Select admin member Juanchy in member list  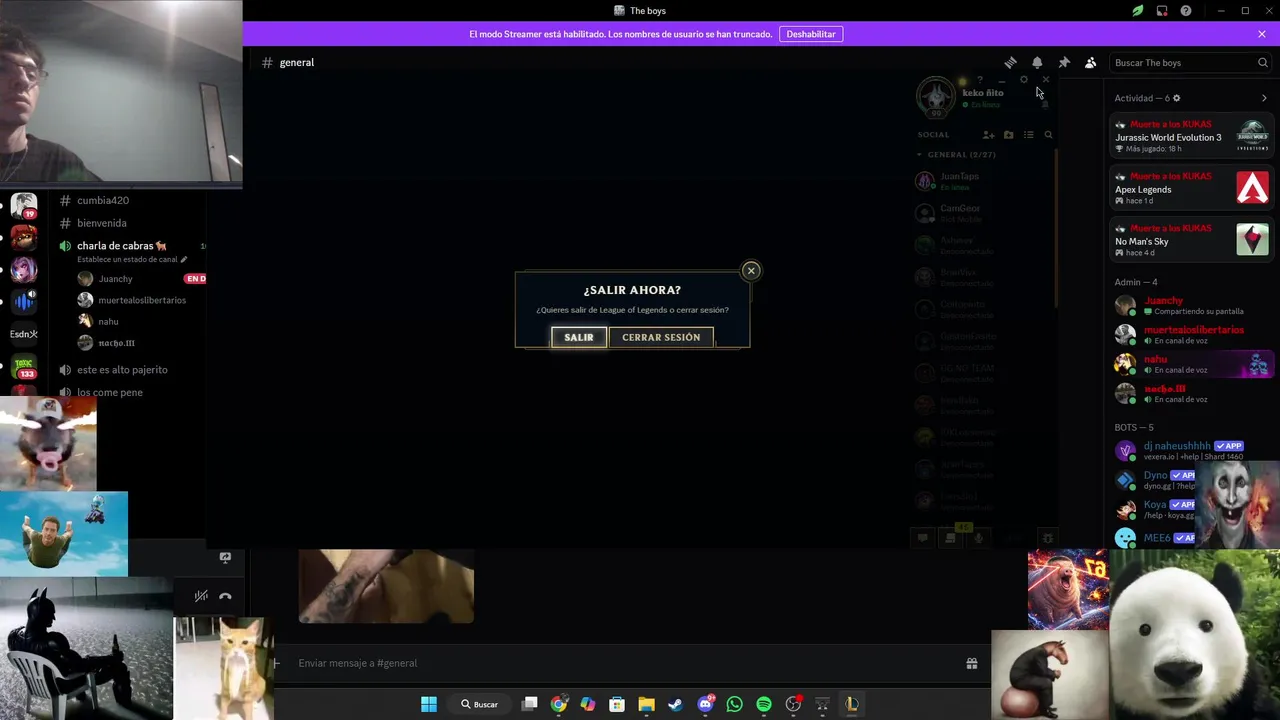point(1192,305)
